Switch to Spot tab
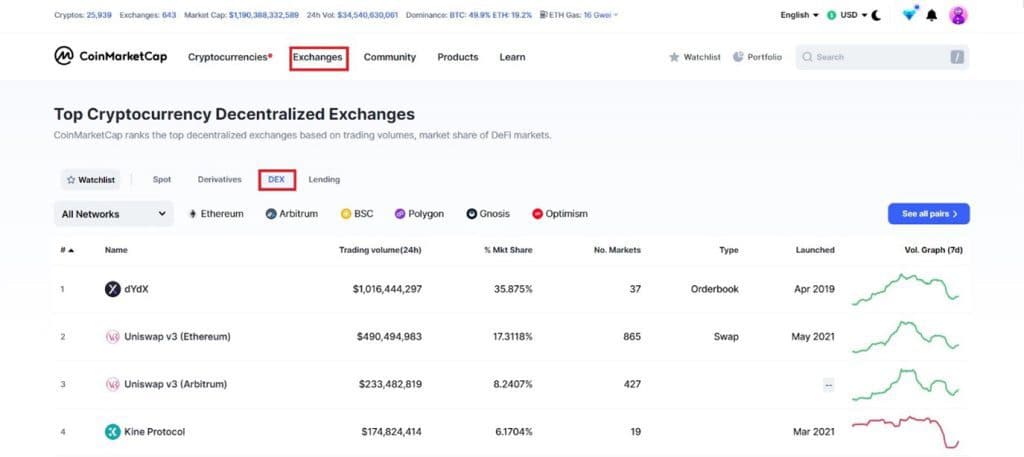Screen dimensions: 1024x457 [162, 180]
